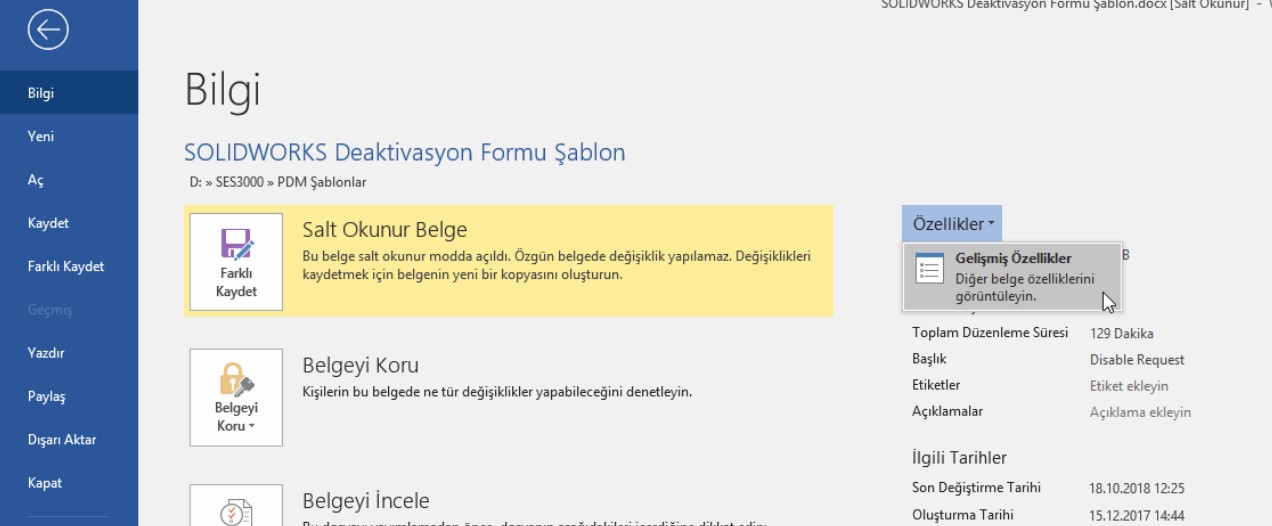Edit the Disable Request title field
Image resolution: width=1272 pixels, height=526 pixels.
pyautogui.click(x=1136, y=360)
